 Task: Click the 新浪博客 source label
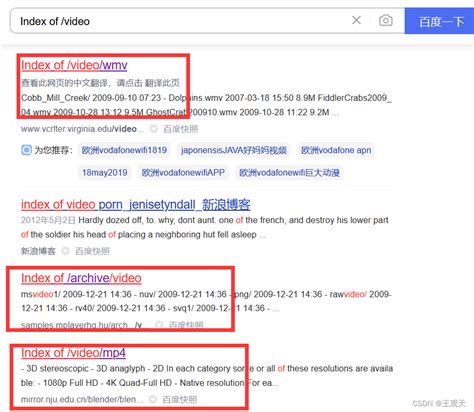tap(38, 251)
